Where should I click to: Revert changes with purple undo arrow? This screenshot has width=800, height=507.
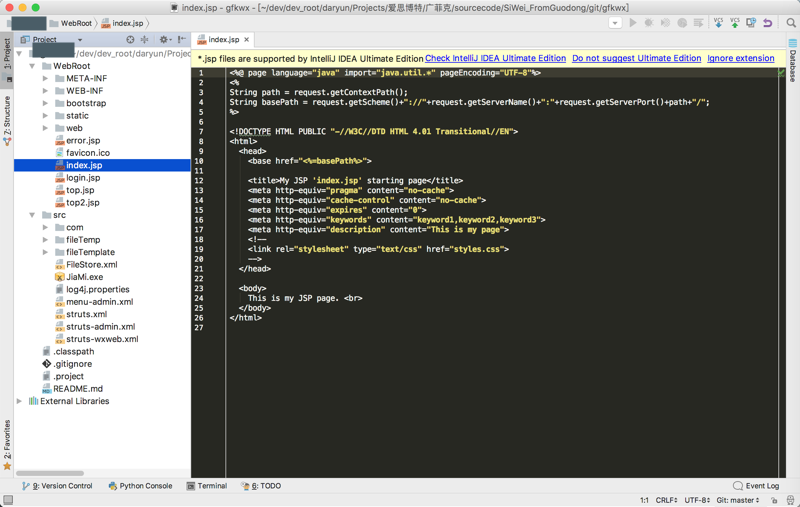click(767, 23)
